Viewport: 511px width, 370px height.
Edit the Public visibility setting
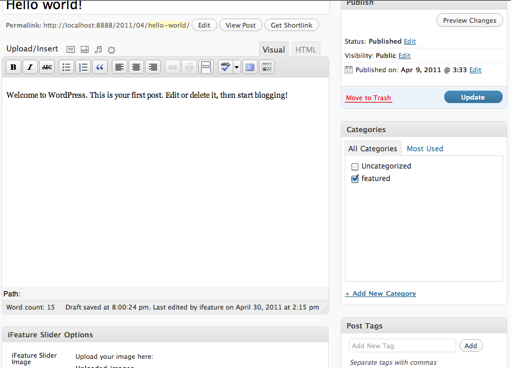[x=404, y=56]
